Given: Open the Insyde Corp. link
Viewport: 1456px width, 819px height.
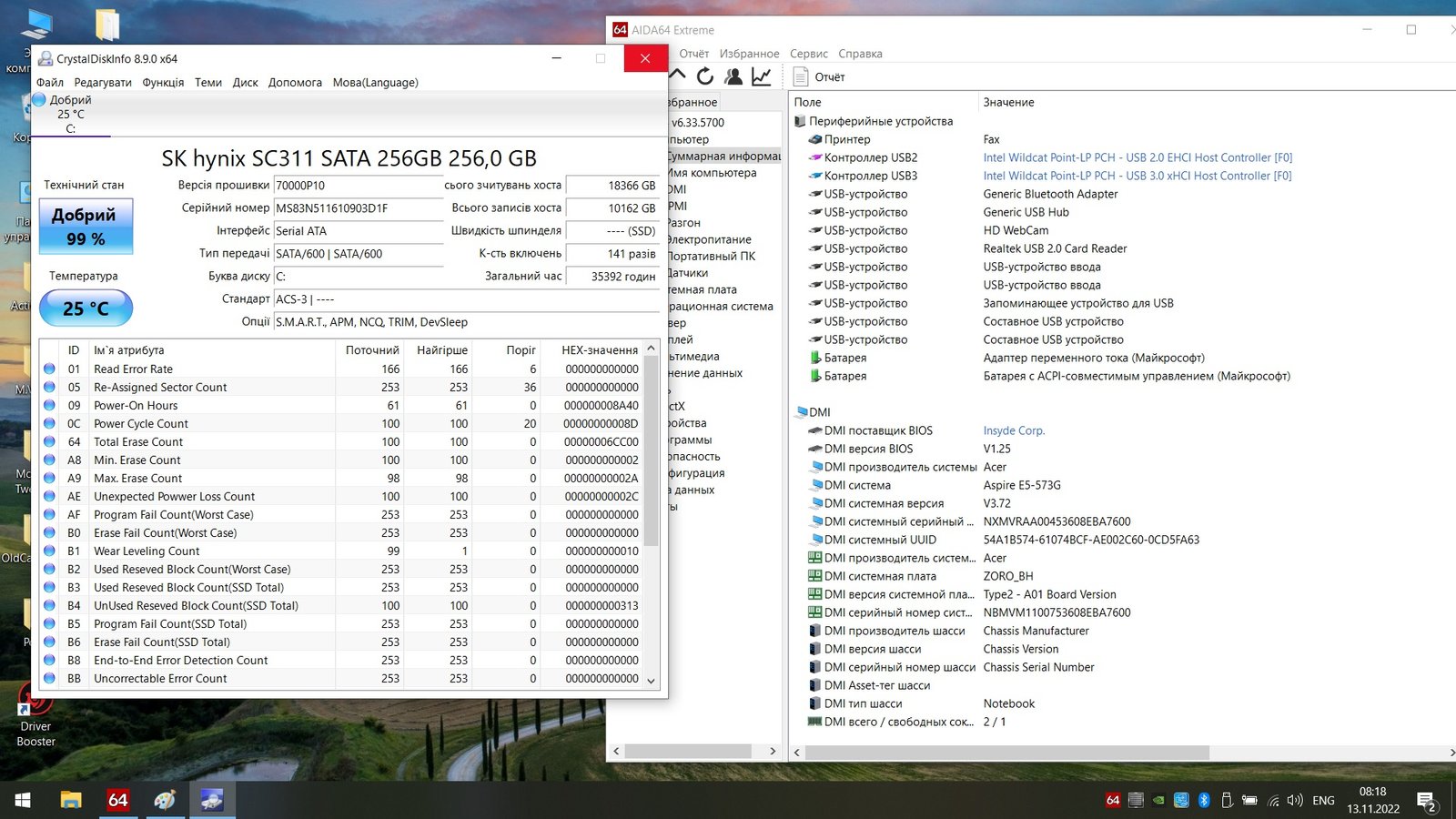Looking at the screenshot, I should pyautogui.click(x=1014, y=430).
